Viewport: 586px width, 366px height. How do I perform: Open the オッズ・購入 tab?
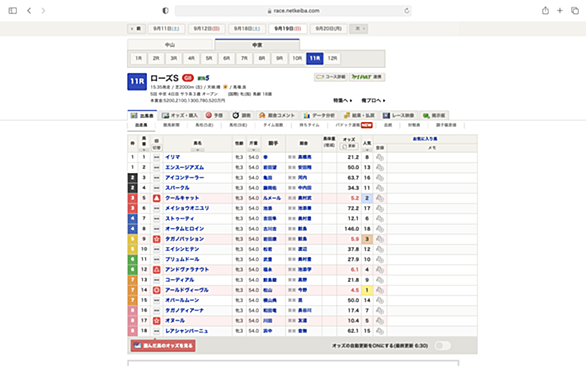coord(180,116)
